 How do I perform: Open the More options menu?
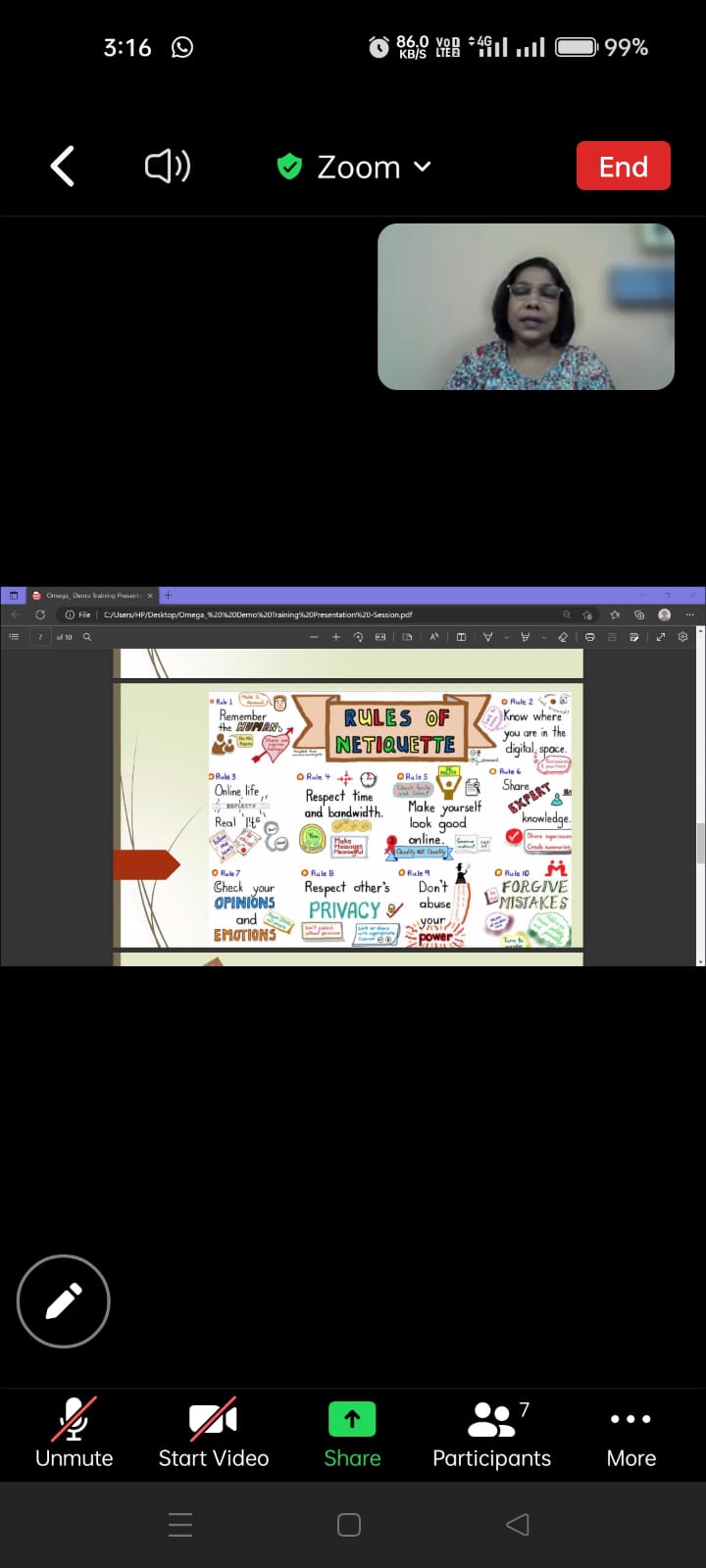[630, 1433]
